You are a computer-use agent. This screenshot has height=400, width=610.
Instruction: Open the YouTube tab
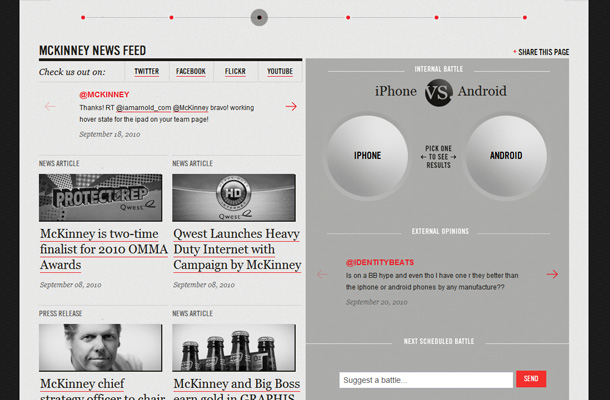pos(280,72)
